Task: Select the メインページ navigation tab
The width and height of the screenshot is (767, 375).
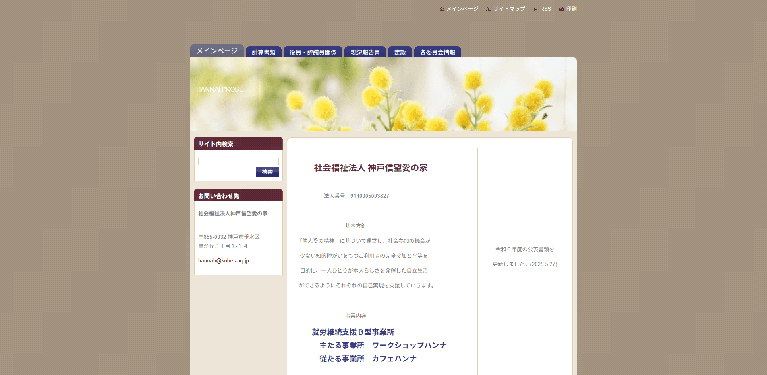Action: pyautogui.click(x=217, y=50)
